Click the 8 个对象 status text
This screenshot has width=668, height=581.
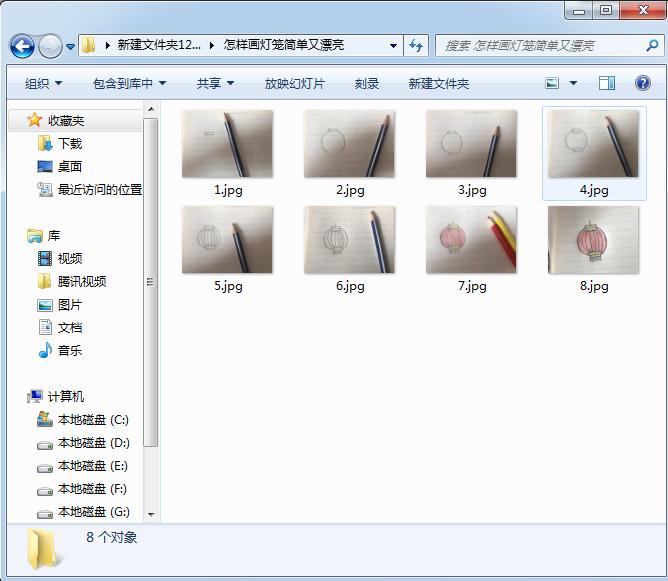click(x=112, y=537)
